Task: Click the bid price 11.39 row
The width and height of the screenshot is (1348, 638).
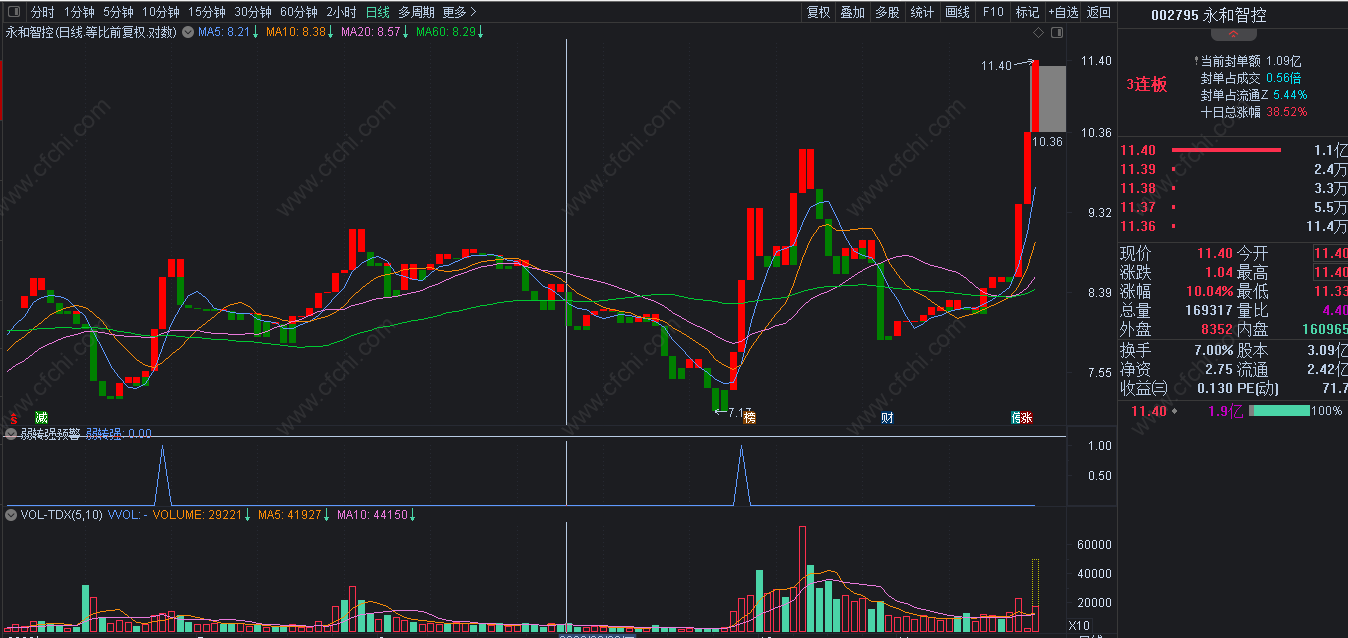Action: coord(1233,169)
